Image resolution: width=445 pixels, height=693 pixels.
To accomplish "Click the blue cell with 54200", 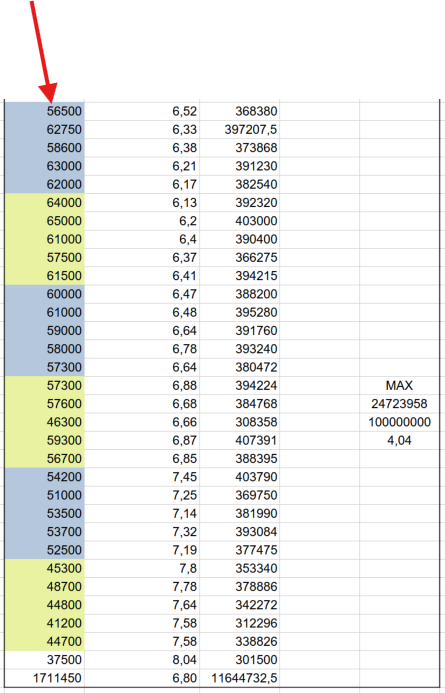I will (45, 477).
